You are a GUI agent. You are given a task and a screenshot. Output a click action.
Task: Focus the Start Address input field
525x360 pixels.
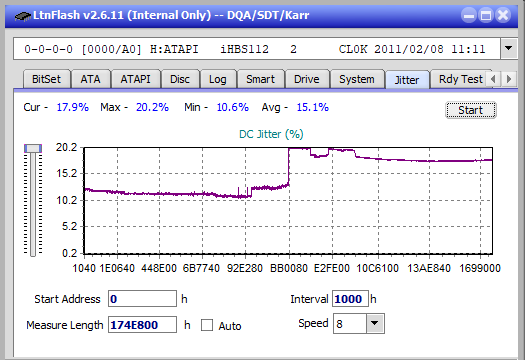click(x=142, y=299)
